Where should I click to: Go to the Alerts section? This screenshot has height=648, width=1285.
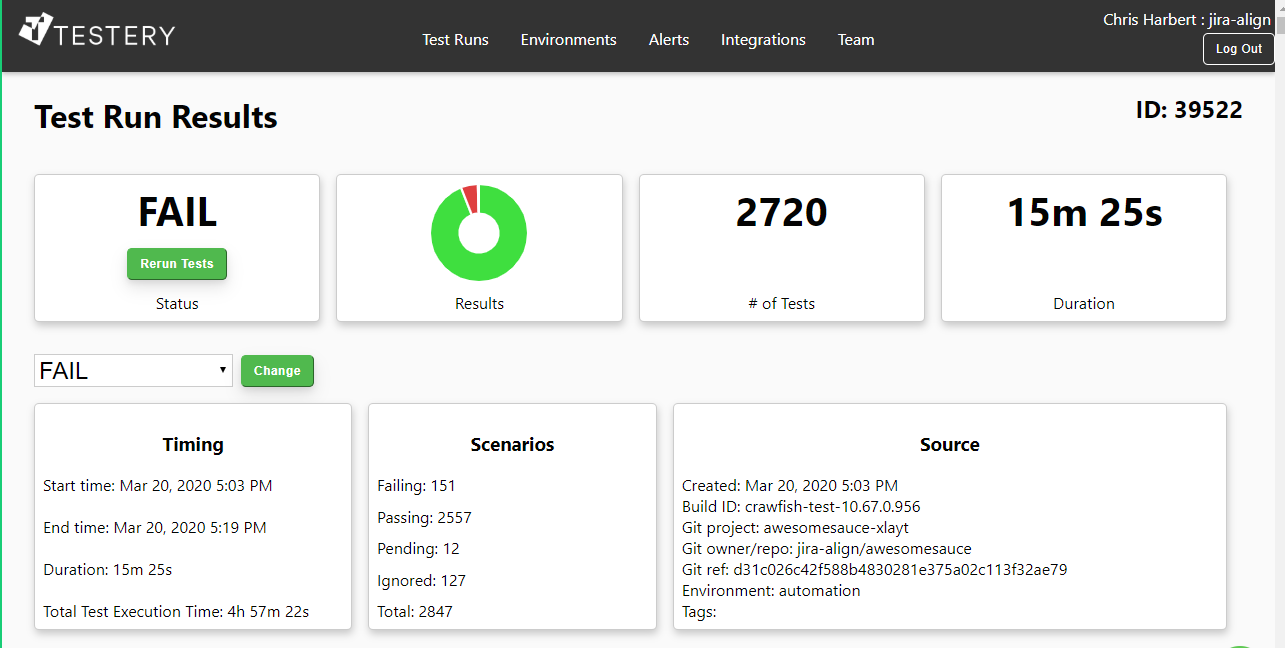[x=668, y=40]
